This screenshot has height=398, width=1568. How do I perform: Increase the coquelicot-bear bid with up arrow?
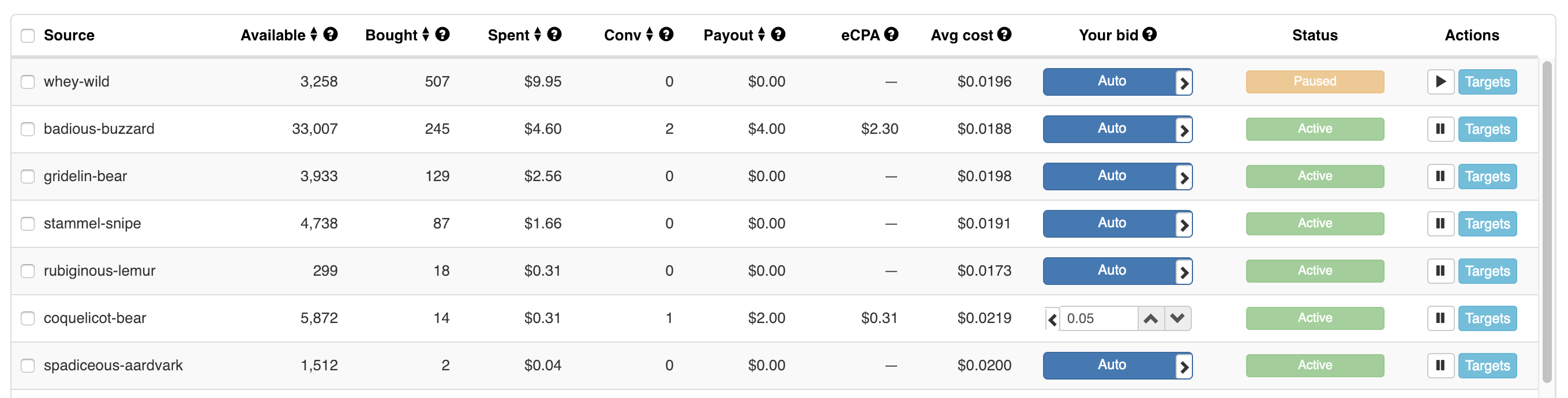pyautogui.click(x=1150, y=319)
